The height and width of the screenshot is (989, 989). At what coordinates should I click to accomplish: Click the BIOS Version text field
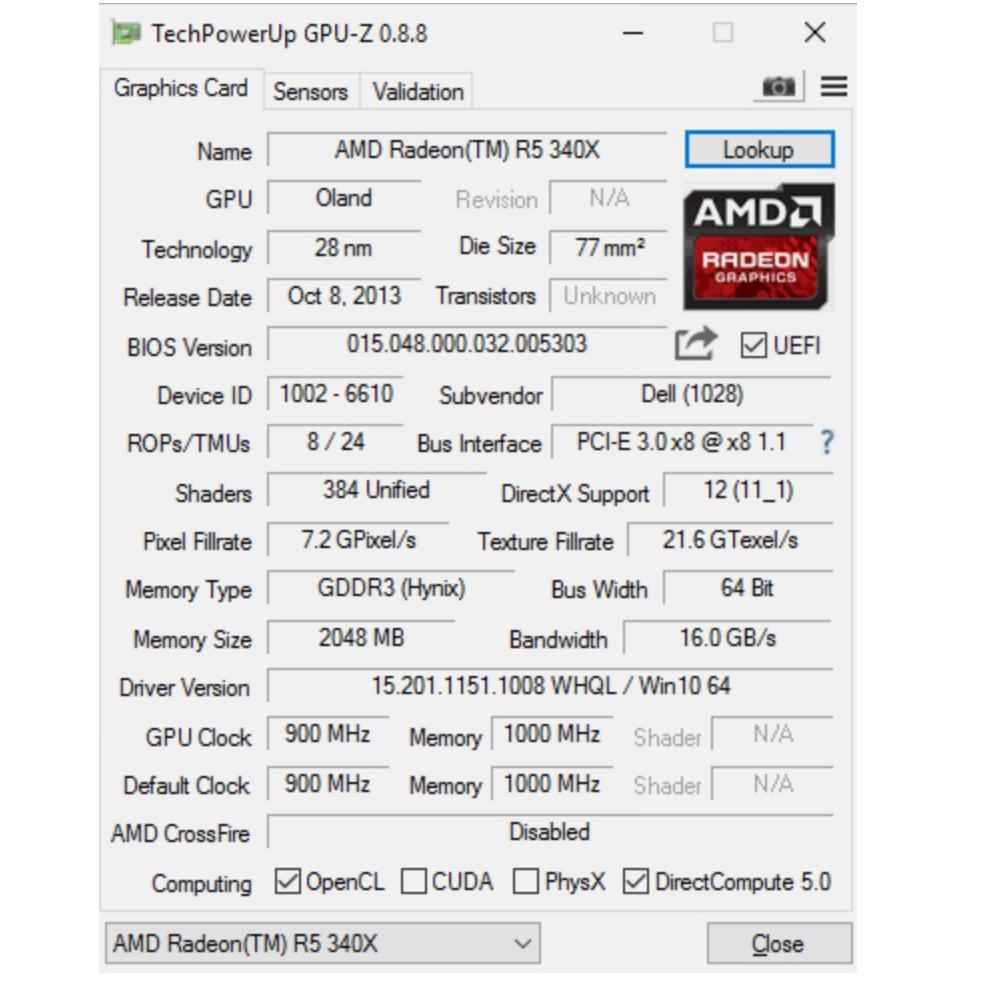[467, 344]
